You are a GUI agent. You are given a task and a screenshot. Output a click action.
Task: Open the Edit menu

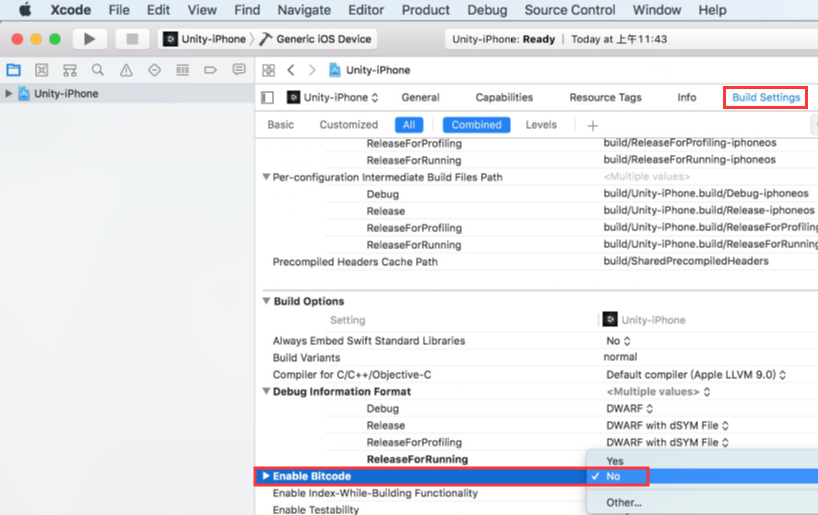coord(158,10)
